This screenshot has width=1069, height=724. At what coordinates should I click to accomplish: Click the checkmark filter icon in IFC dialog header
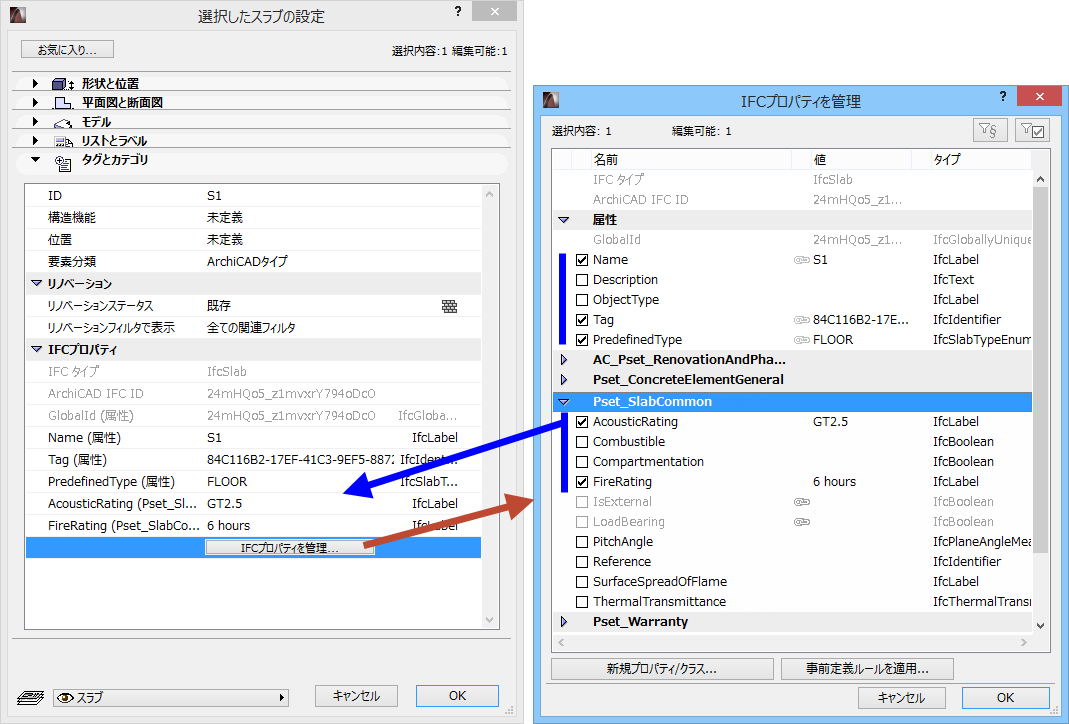1032,129
